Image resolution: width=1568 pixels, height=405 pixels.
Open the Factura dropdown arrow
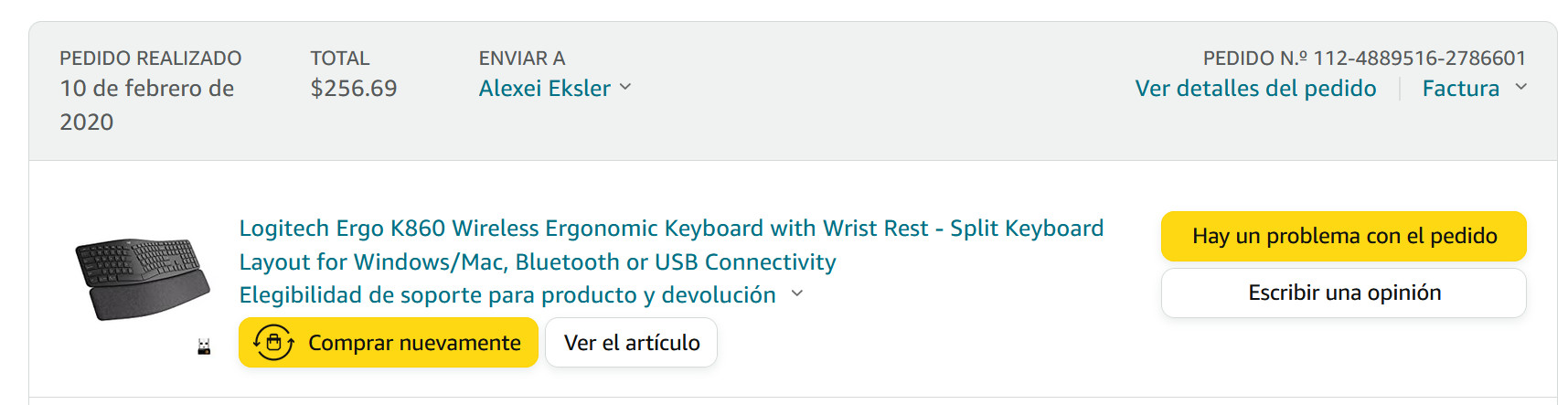1521,88
